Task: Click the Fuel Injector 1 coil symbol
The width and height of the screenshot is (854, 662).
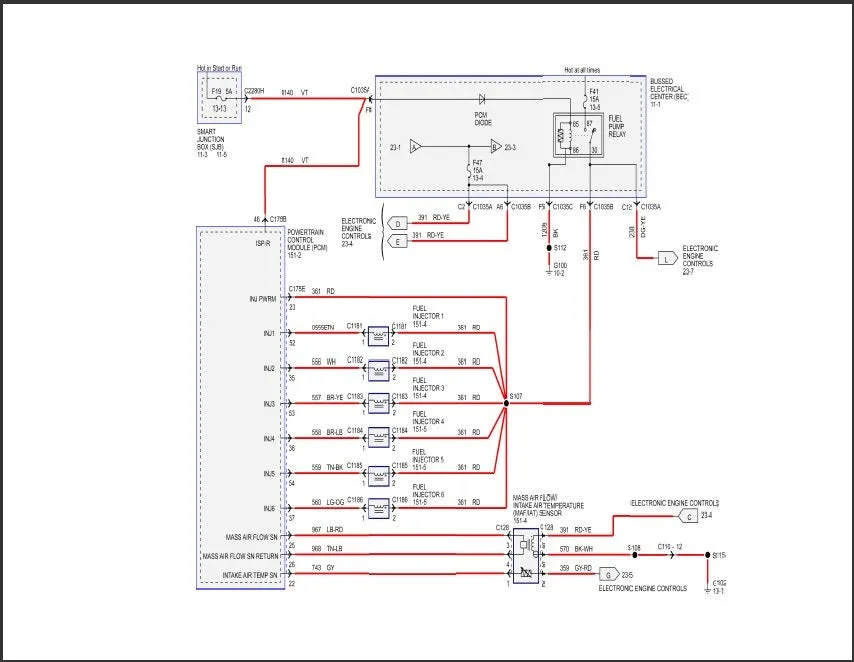Action: click(379, 336)
